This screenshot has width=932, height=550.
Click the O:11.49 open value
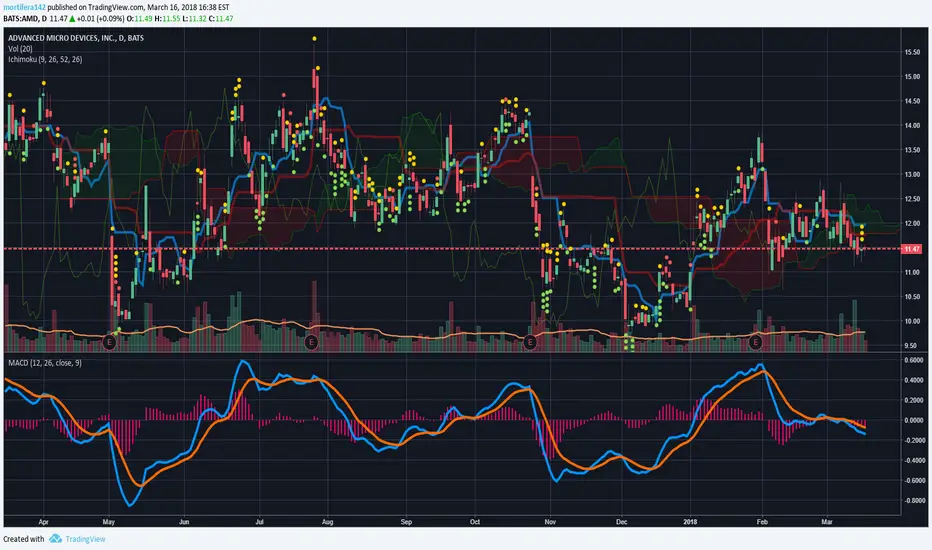[139, 19]
